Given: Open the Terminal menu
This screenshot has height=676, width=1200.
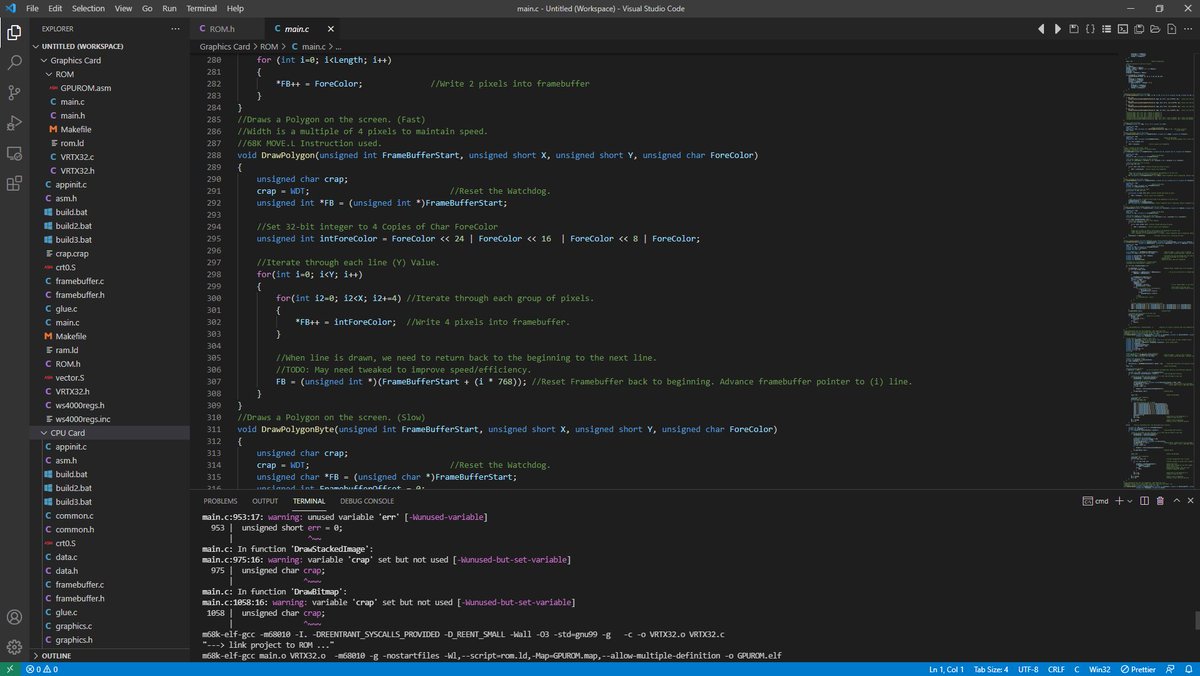Looking at the screenshot, I should (201, 8).
